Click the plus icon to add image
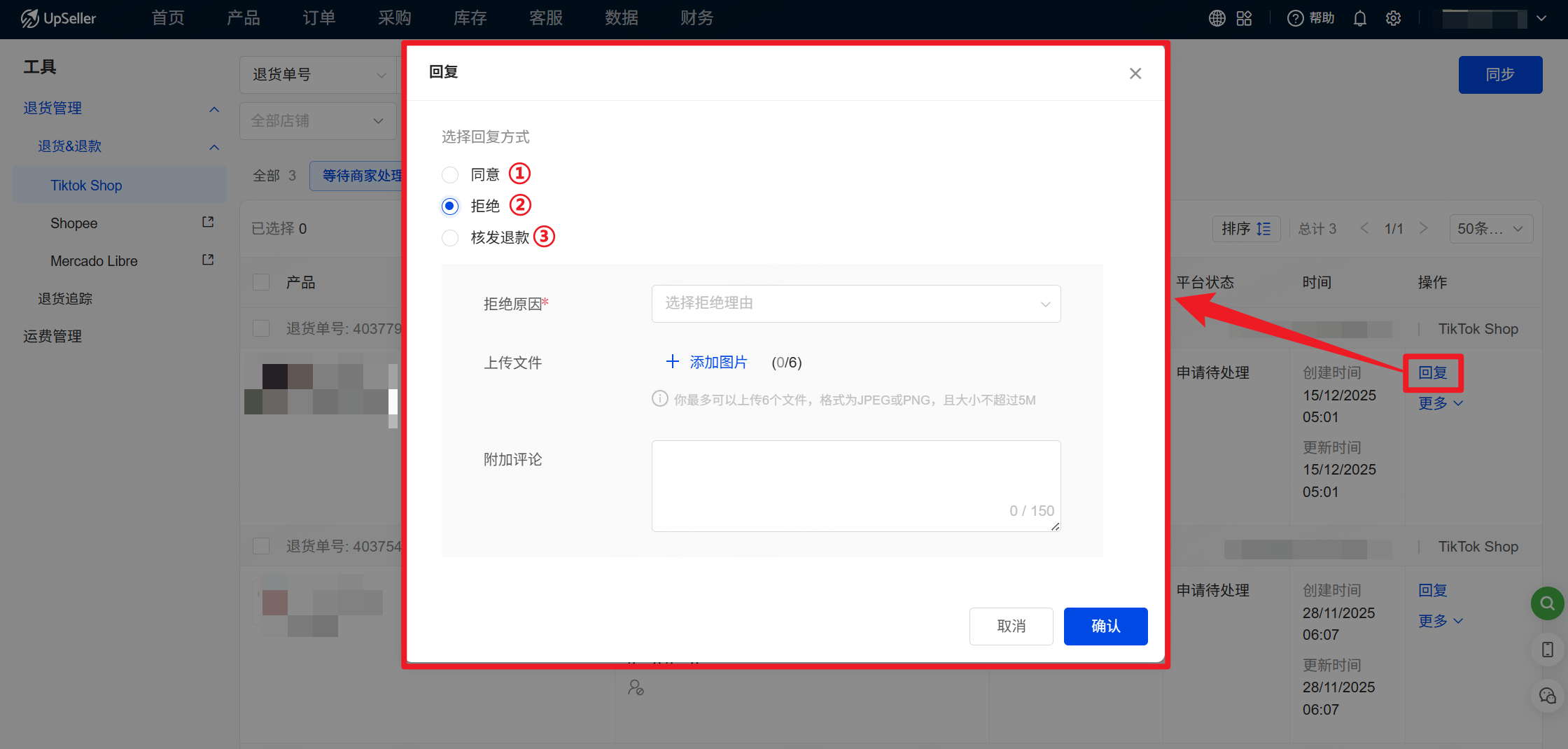1568x749 pixels. pos(672,362)
